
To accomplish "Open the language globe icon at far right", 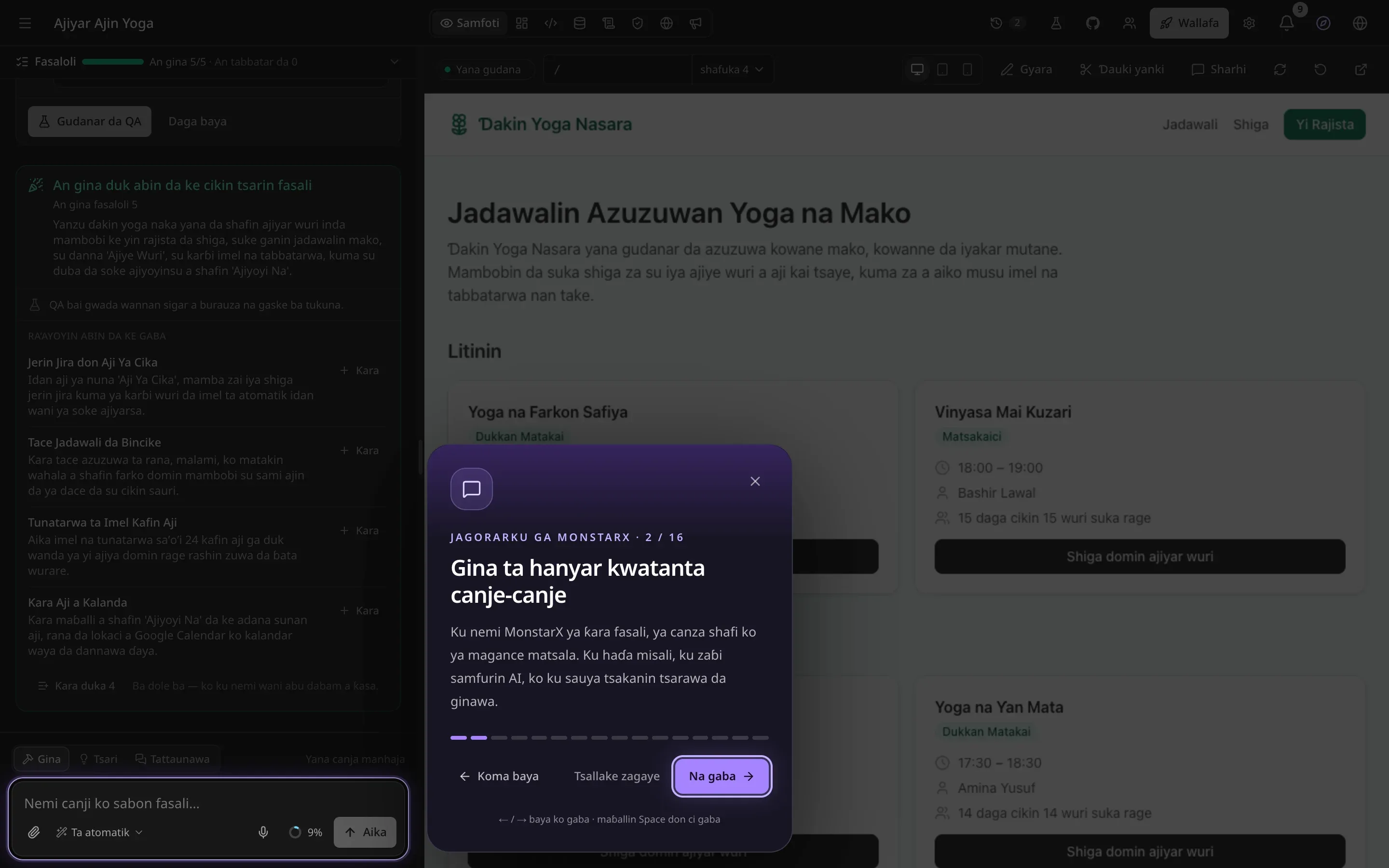I will (1360, 23).
